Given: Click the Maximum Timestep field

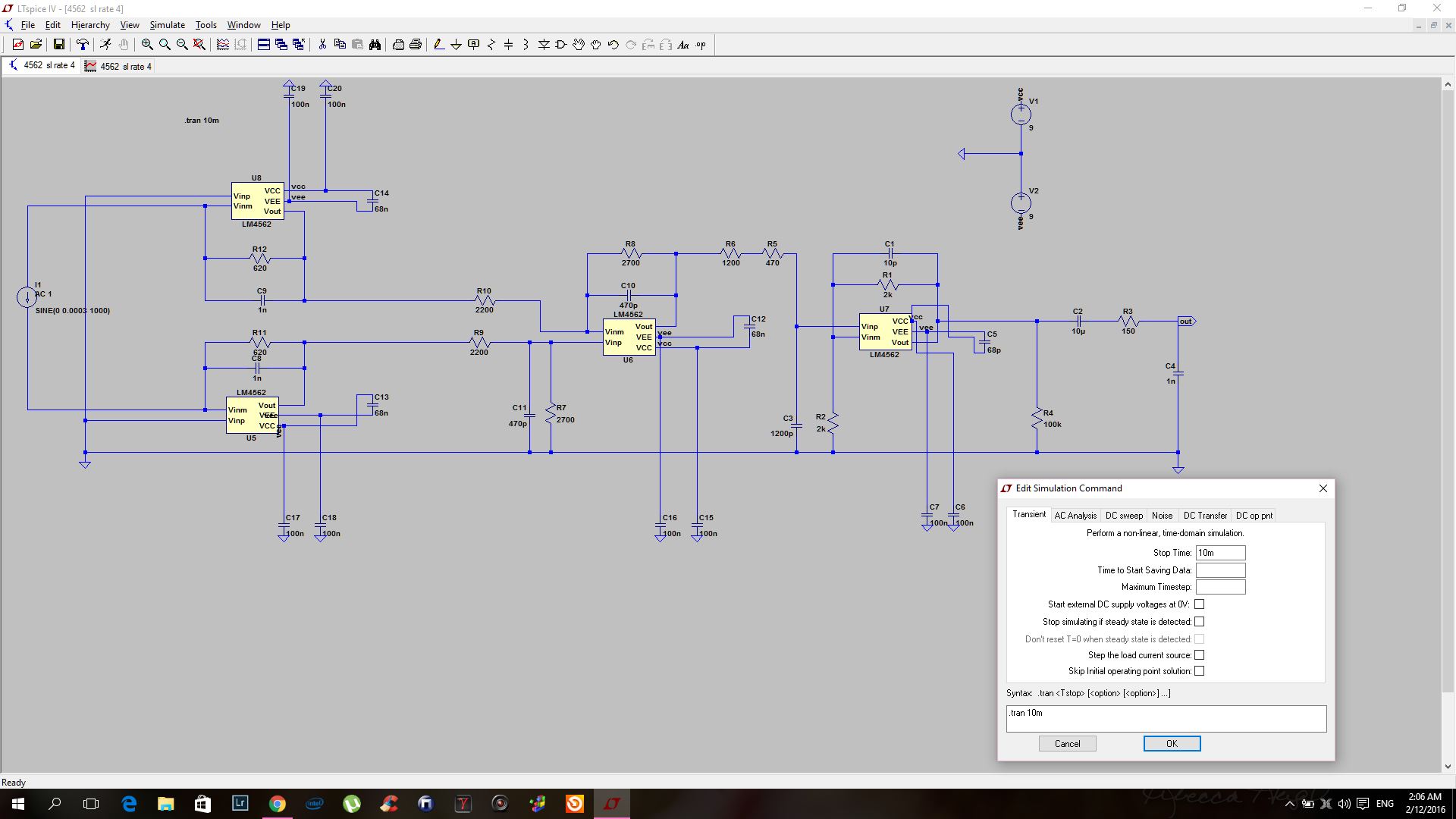Looking at the screenshot, I should [1220, 587].
